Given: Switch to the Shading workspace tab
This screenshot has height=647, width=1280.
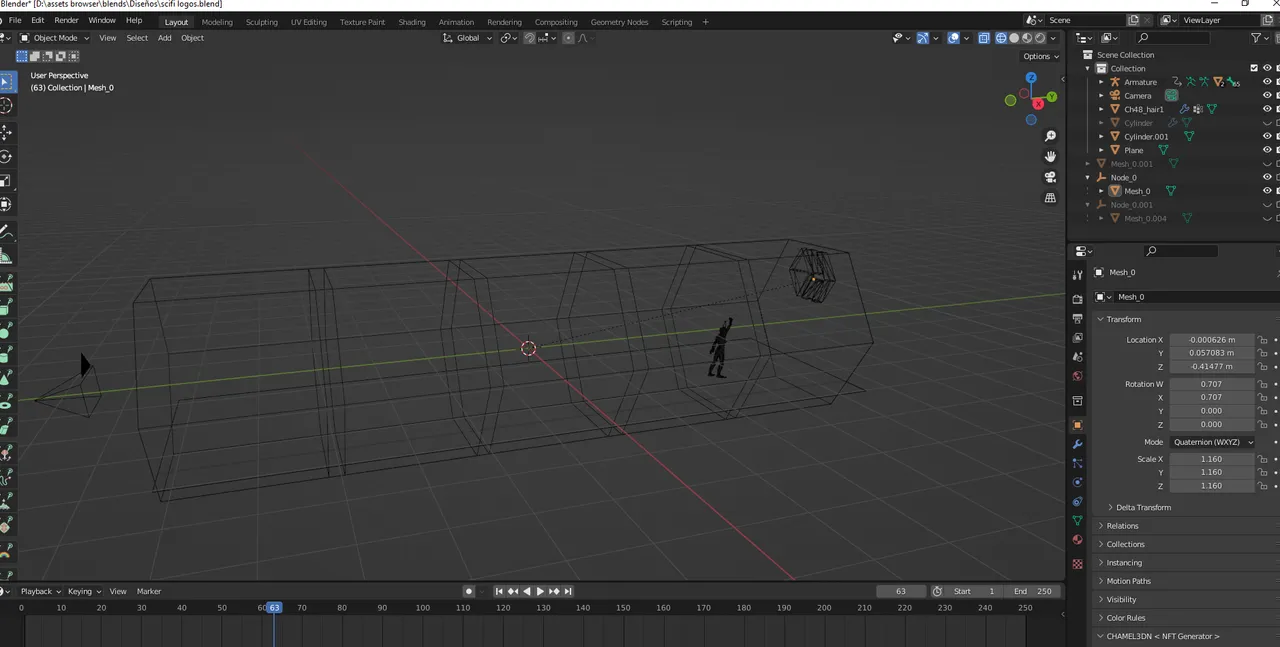Looking at the screenshot, I should tap(412, 22).
